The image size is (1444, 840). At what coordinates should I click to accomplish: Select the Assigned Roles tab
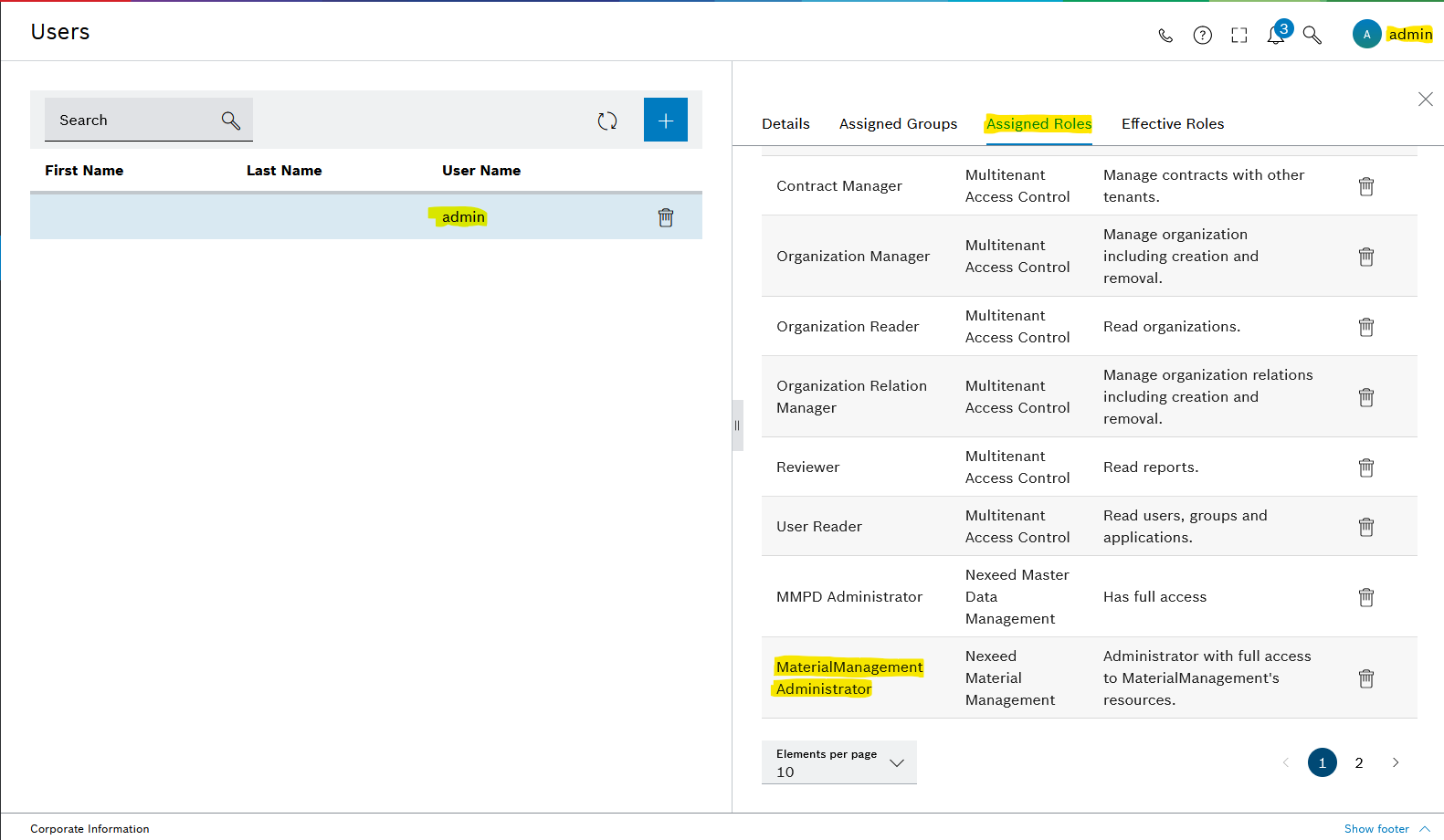pos(1038,124)
